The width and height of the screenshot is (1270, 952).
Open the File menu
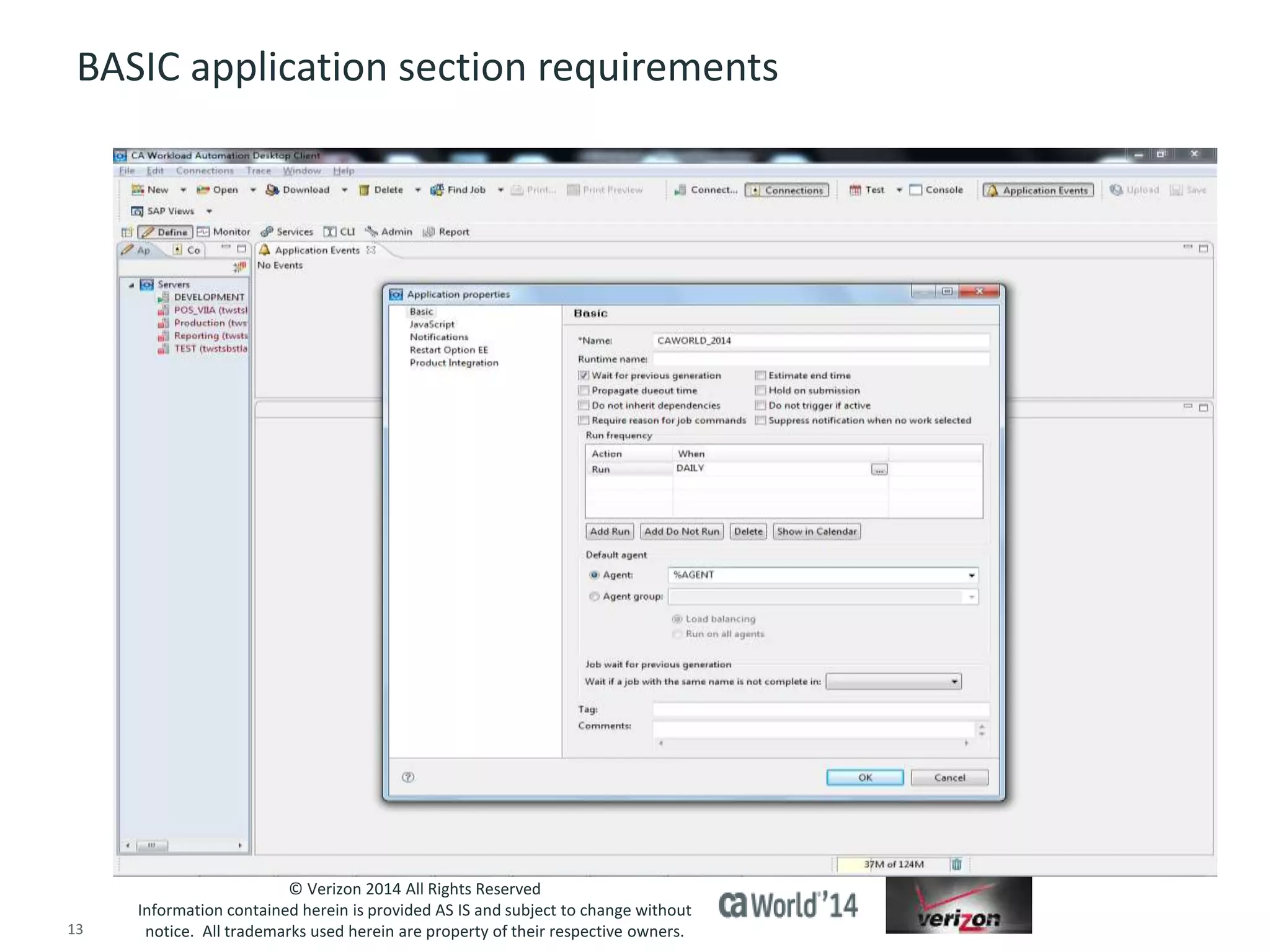tap(127, 171)
